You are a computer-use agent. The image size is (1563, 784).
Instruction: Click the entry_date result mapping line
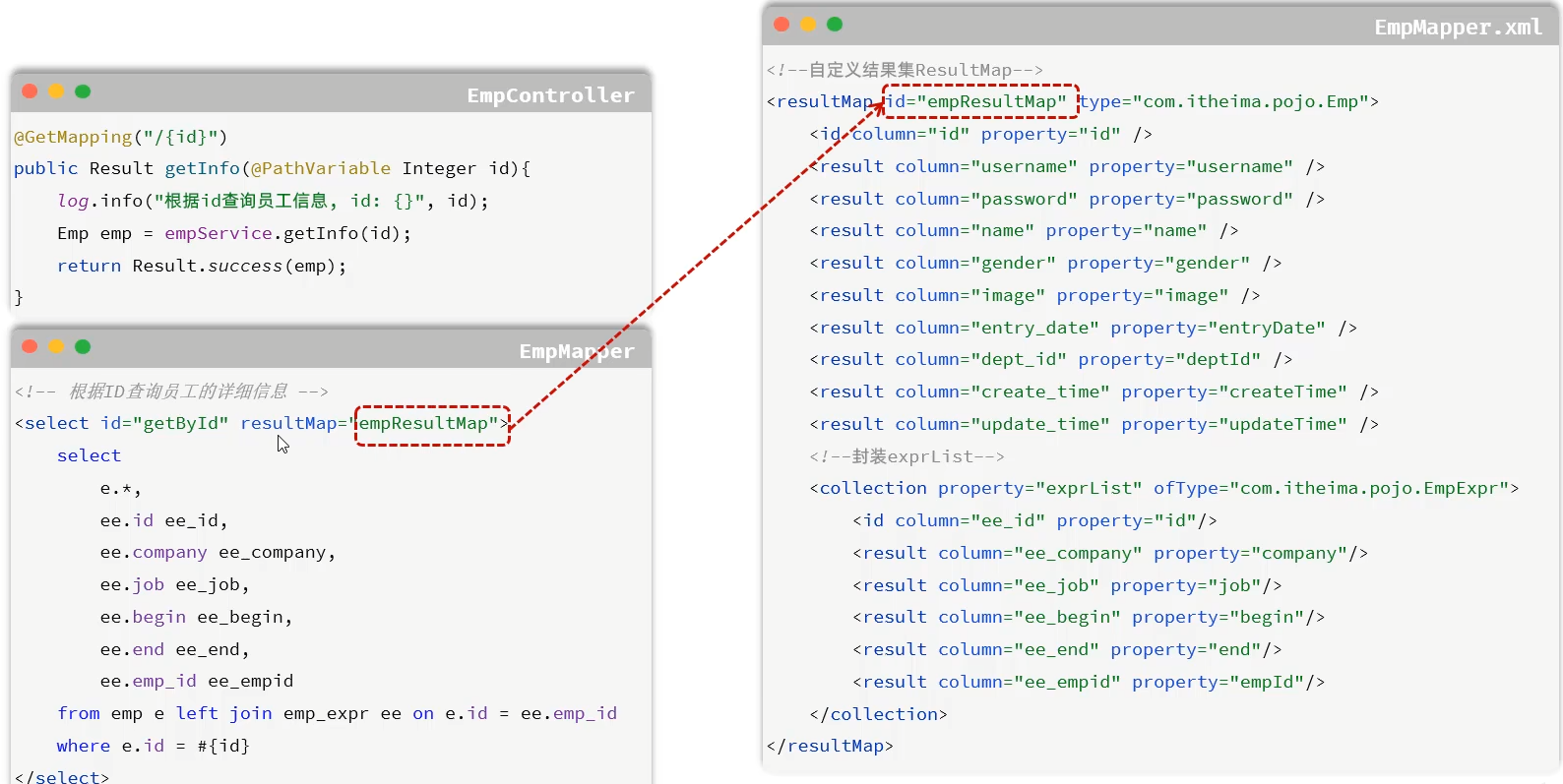[1083, 328]
